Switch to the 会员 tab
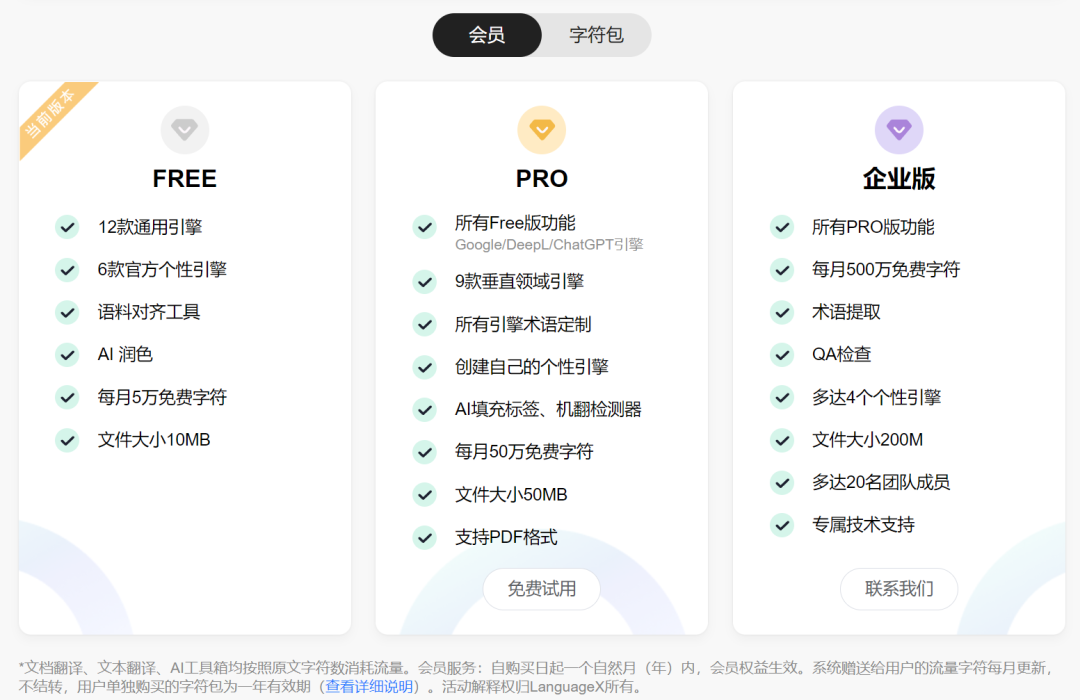Viewport: 1080px width, 700px height. (487, 35)
